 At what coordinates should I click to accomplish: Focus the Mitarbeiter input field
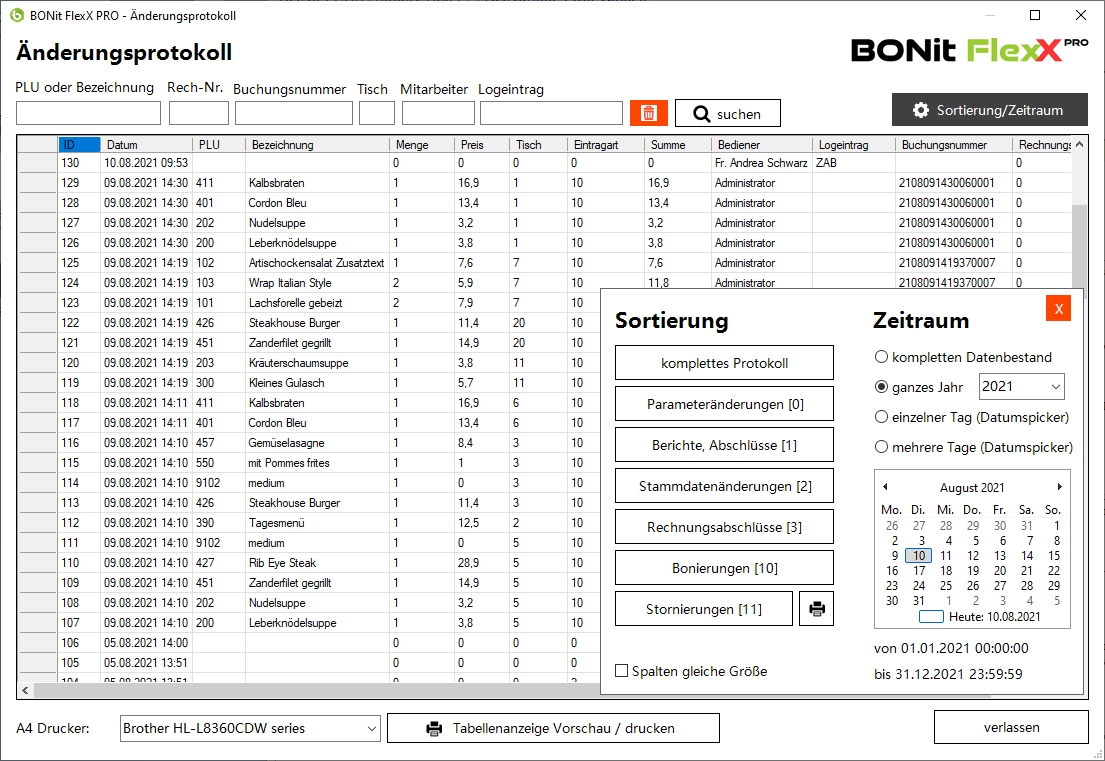coord(438,113)
